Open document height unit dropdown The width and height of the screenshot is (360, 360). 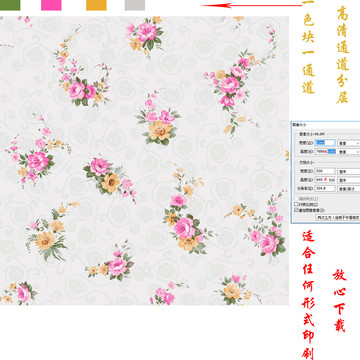click(x=349, y=180)
